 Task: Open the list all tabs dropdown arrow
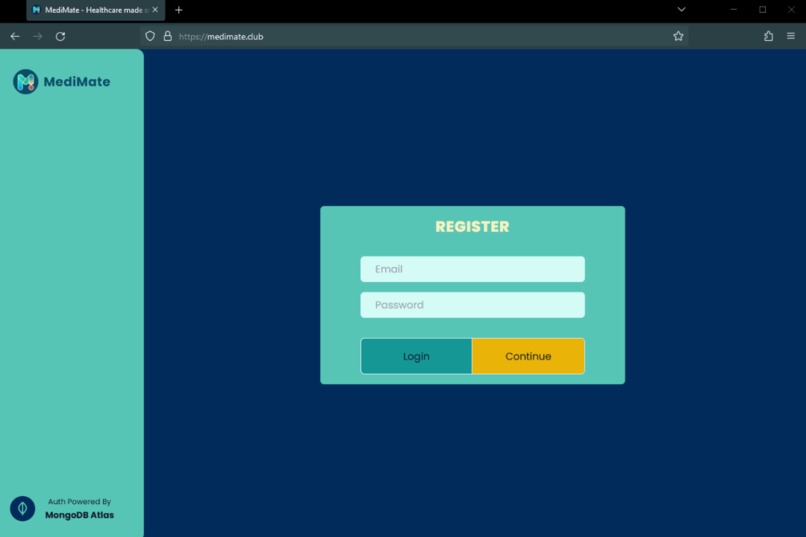click(x=682, y=10)
